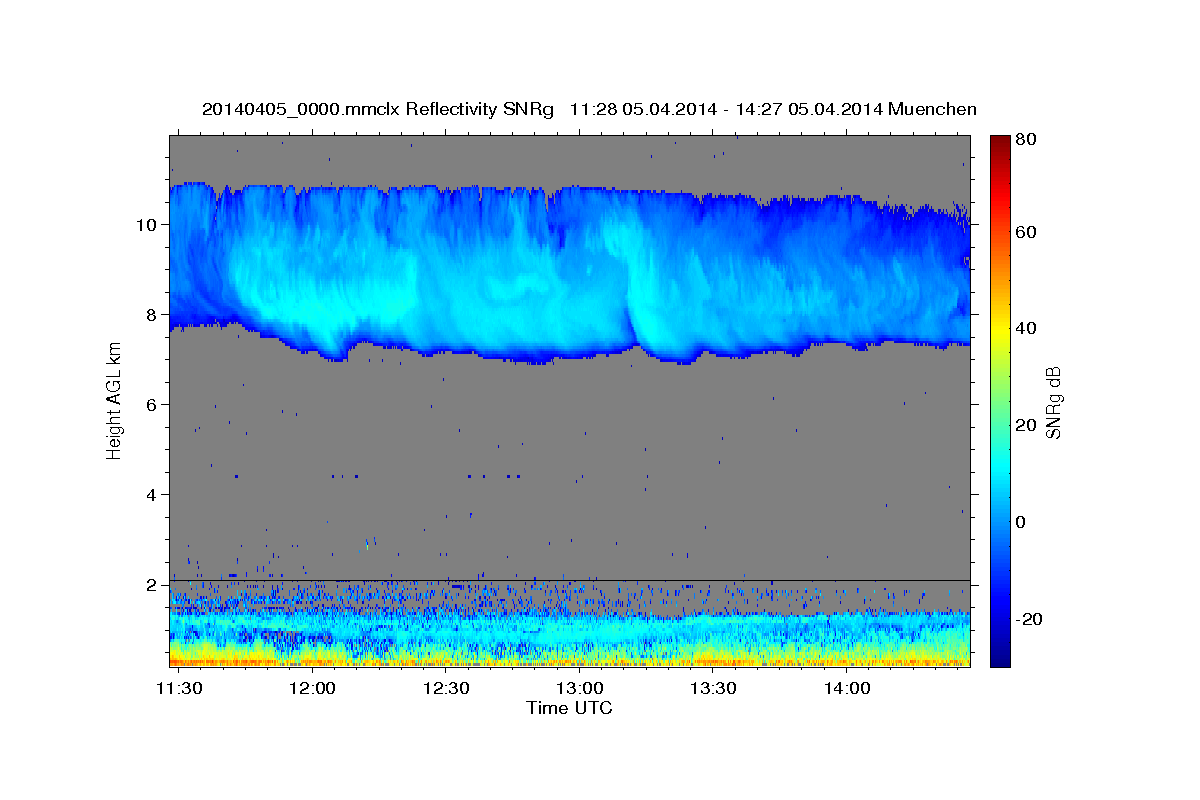Select the 13:00 time axis label
Image resolution: width=1200 pixels, height=800 pixels.
[x=579, y=689]
